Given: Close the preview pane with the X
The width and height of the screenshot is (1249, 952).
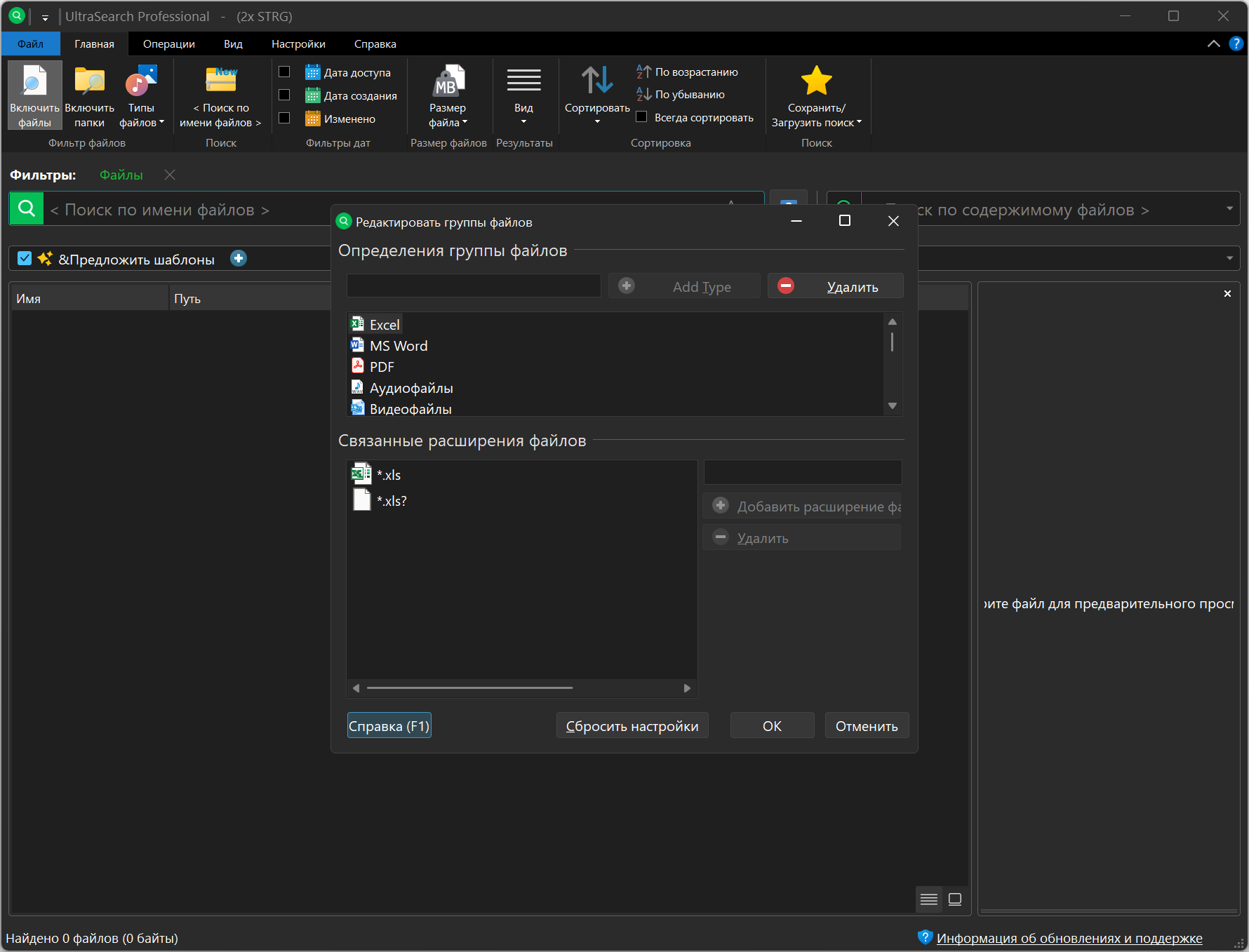Looking at the screenshot, I should click(x=1227, y=293).
